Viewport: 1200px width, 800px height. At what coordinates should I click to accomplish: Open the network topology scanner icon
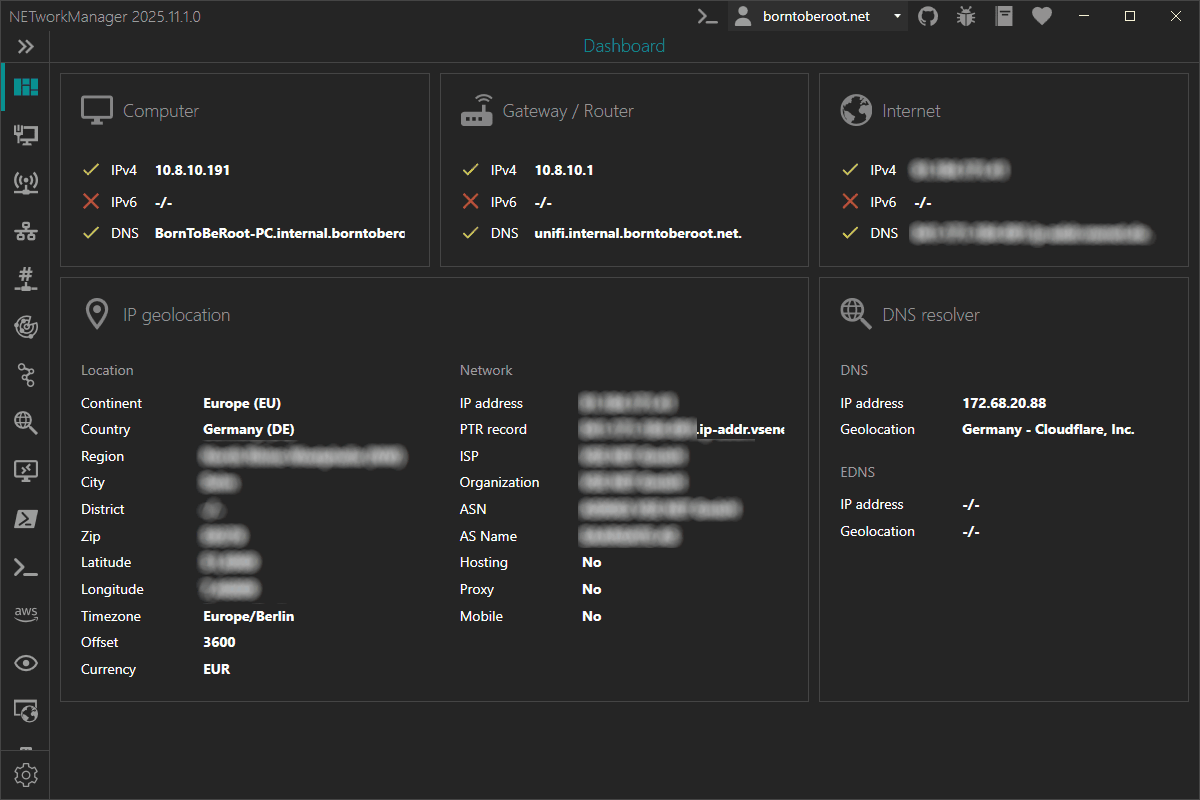pos(25,230)
